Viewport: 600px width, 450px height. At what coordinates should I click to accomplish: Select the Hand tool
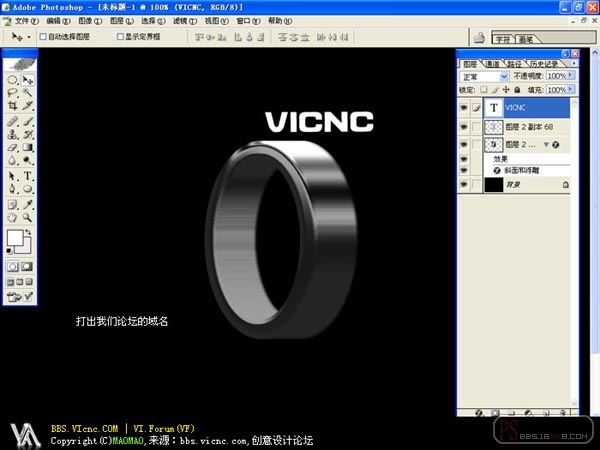click(13, 217)
